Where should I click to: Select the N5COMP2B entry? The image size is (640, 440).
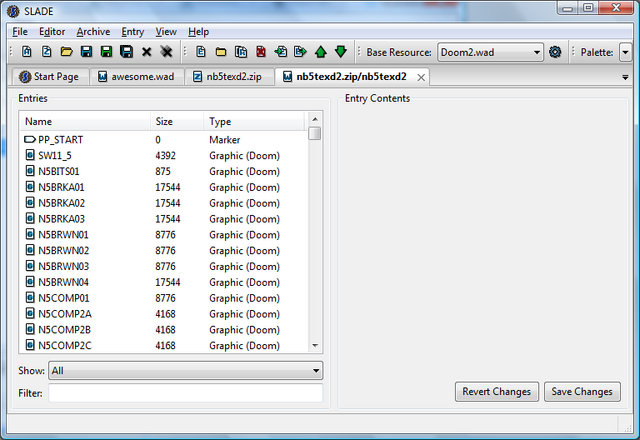pos(163,329)
